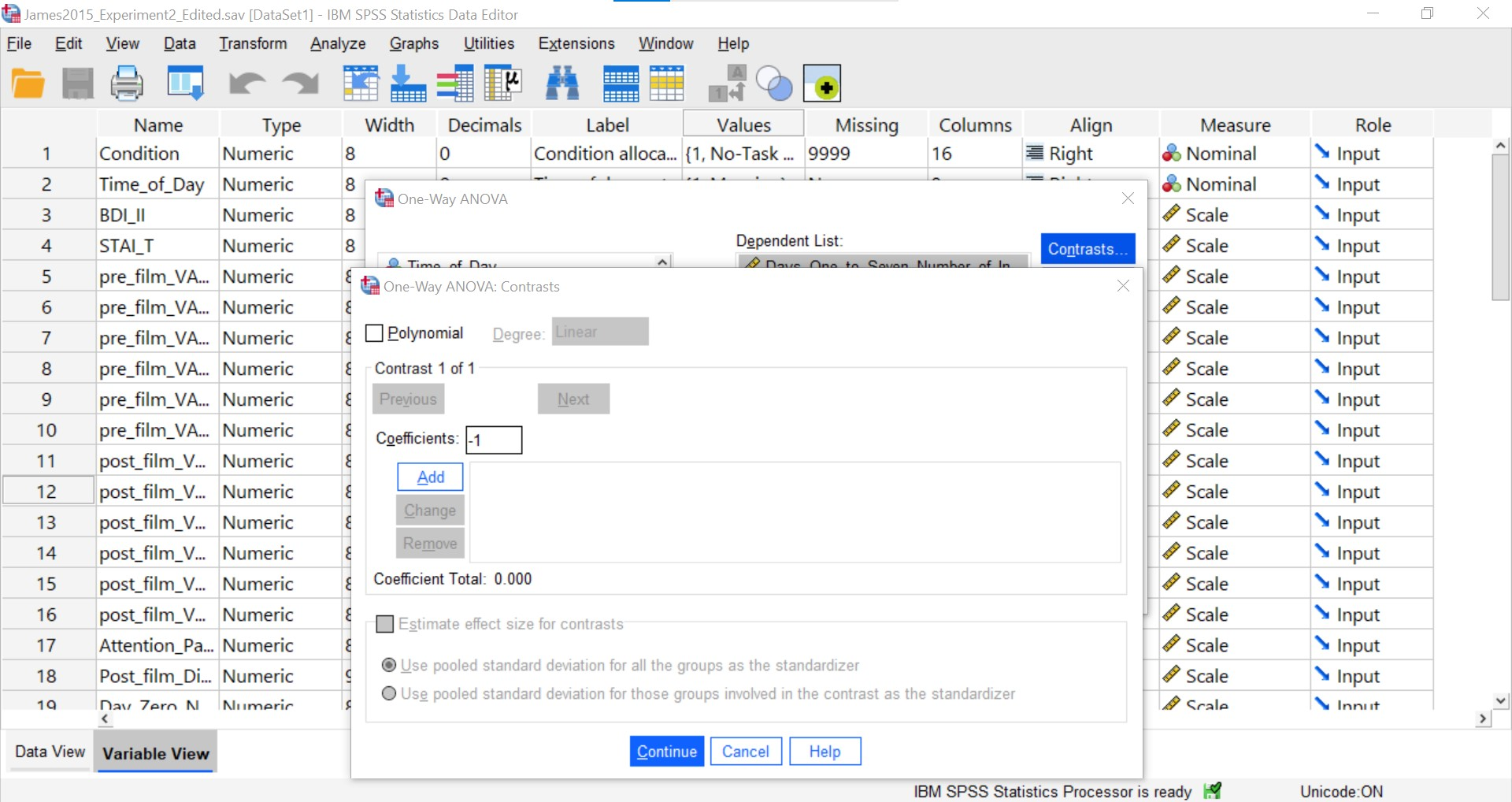
Task: Click into the Coefficients input field
Action: pyautogui.click(x=494, y=440)
